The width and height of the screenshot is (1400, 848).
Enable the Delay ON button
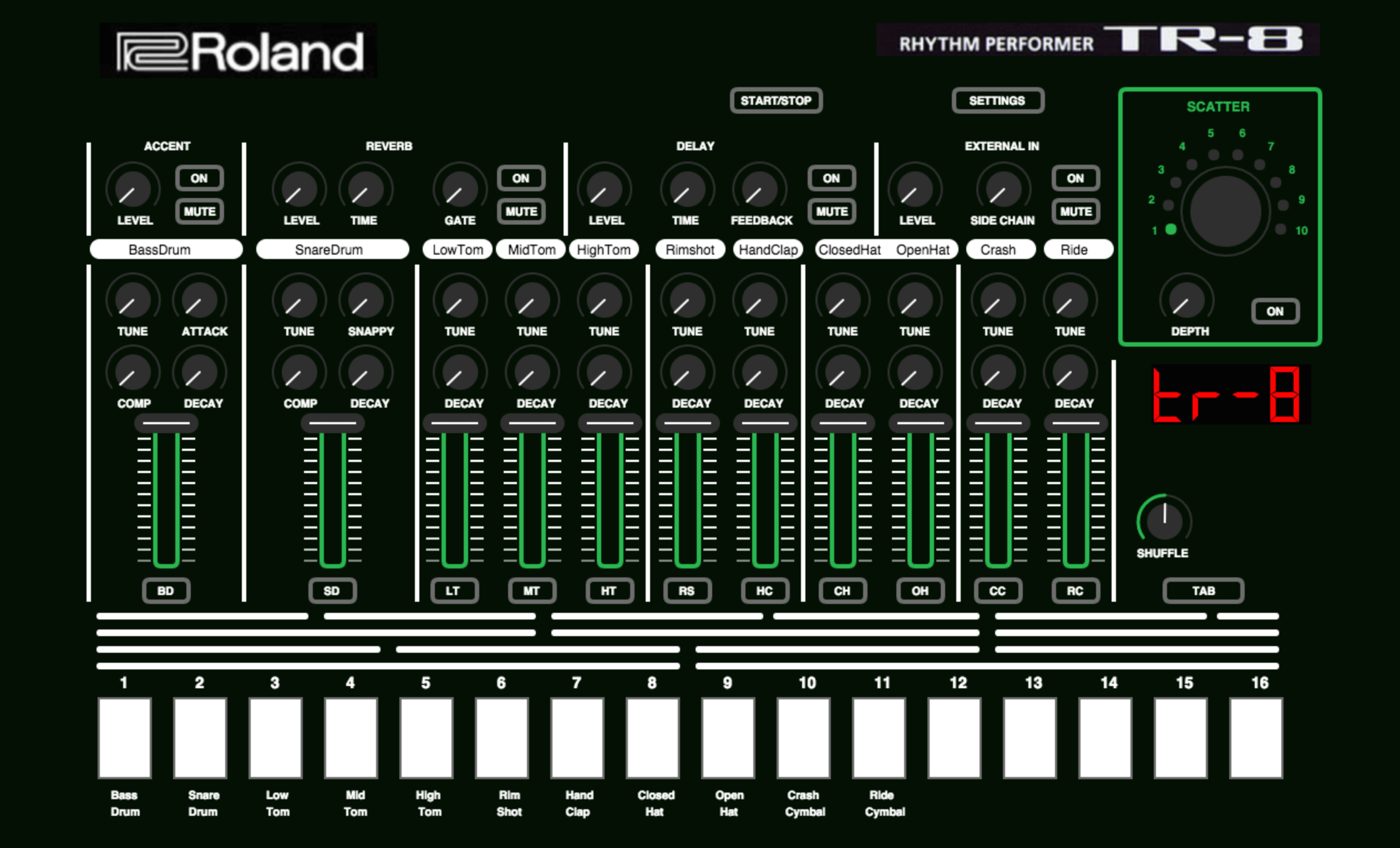coord(831,179)
